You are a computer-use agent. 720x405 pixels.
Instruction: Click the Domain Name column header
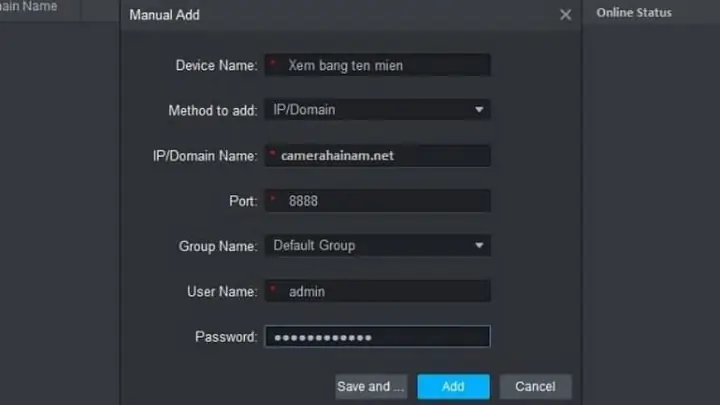coord(28,6)
